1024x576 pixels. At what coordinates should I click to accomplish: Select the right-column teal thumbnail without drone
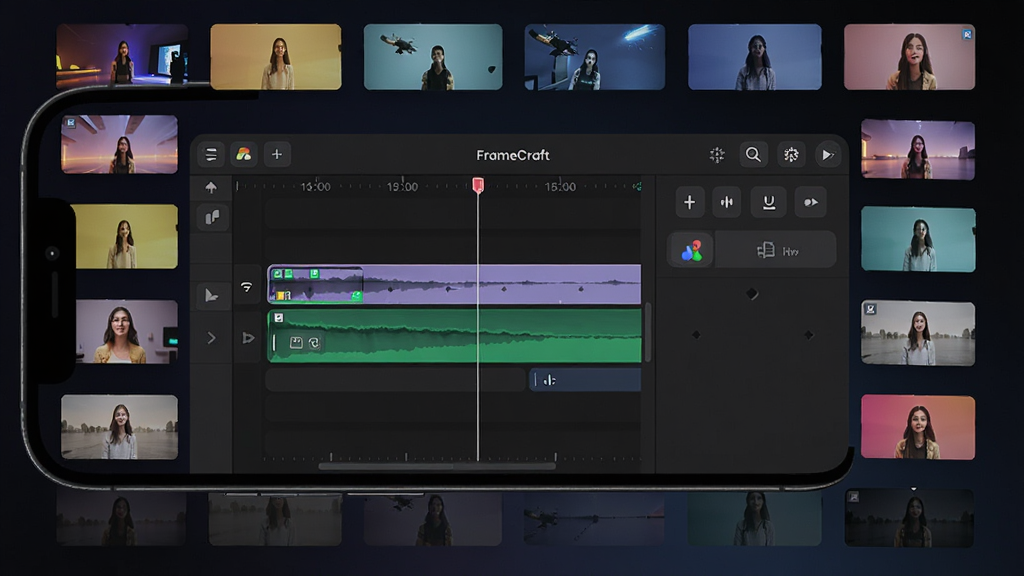918,239
